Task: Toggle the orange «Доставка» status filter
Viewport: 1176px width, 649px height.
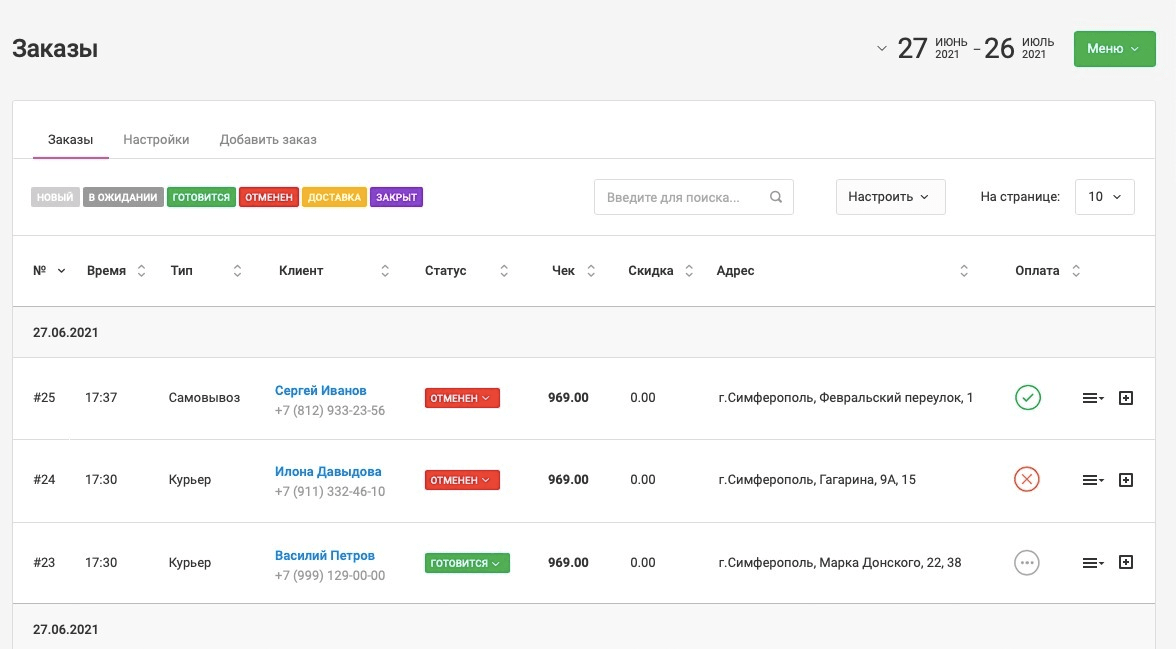Action: (334, 198)
